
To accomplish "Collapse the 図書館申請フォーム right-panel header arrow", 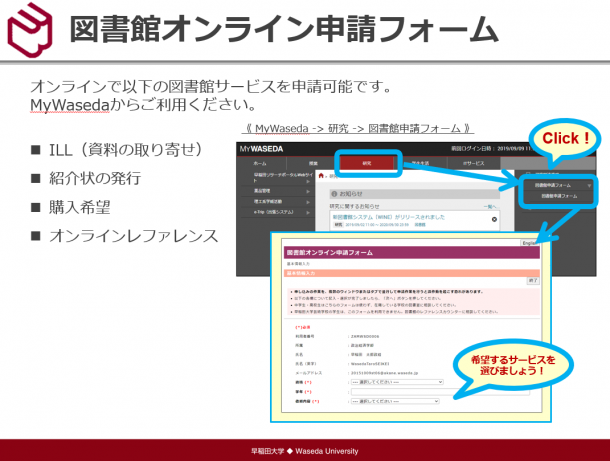I will [589, 186].
